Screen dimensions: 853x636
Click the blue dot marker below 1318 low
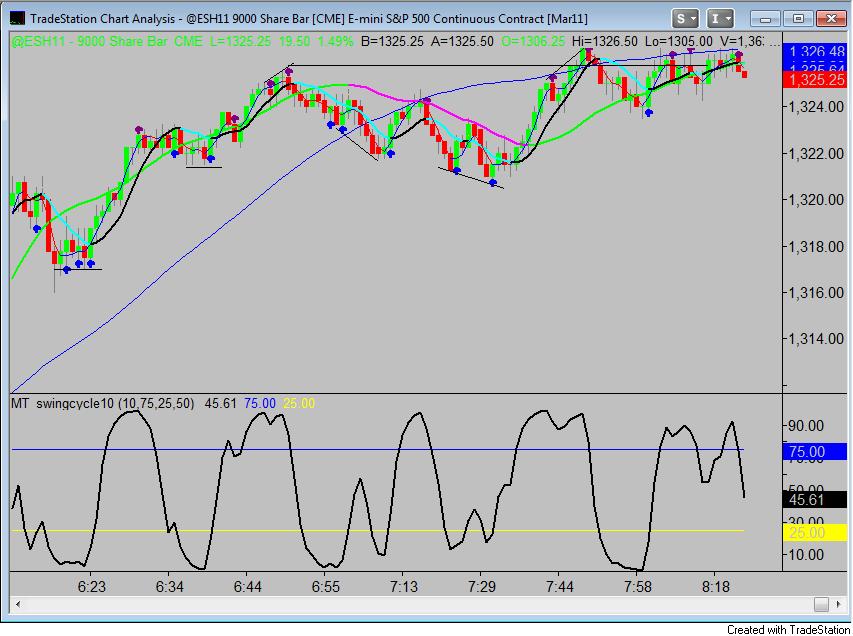(x=67, y=270)
